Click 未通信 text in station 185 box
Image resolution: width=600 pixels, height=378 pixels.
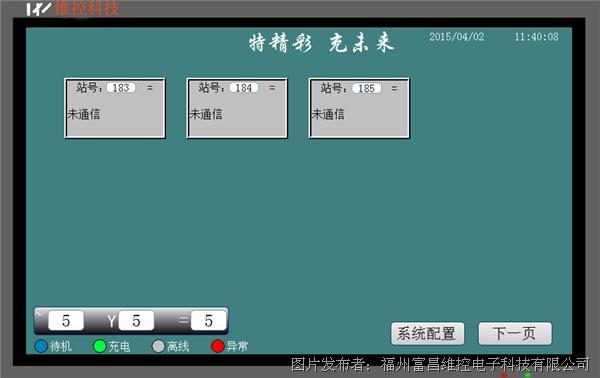(328, 114)
